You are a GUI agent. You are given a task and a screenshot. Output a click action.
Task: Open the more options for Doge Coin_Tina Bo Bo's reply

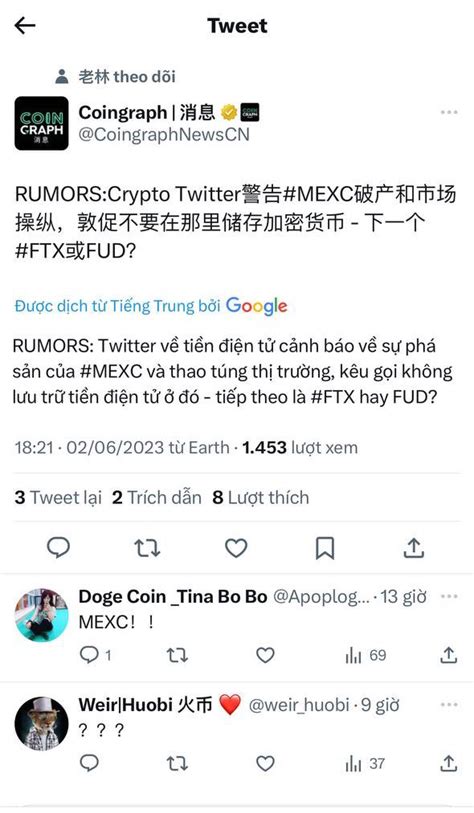pyautogui.click(x=449, y=596)
